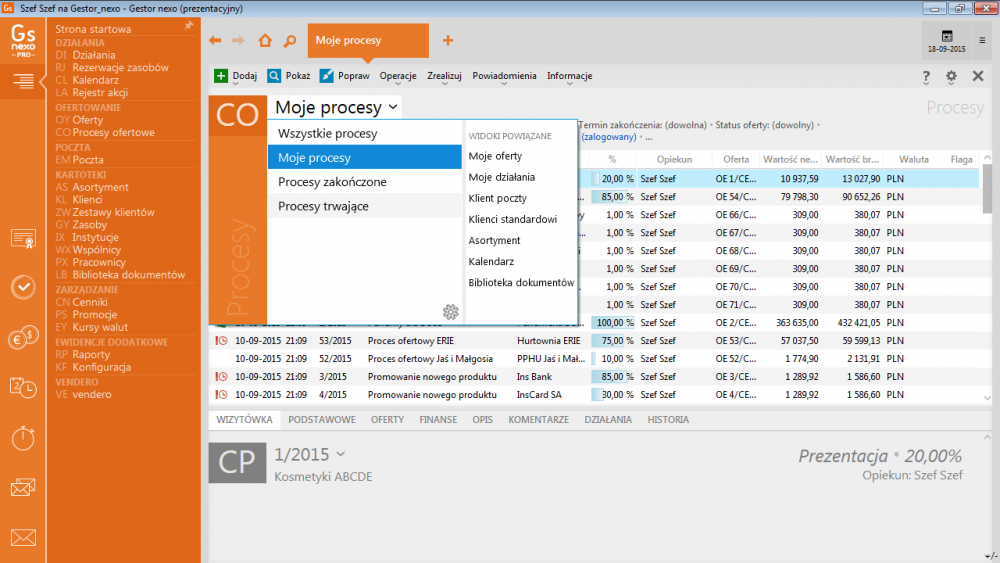Click the Dodaj button
The width and height of the screenshot is (1000, 563).
[x=236, y=76]
